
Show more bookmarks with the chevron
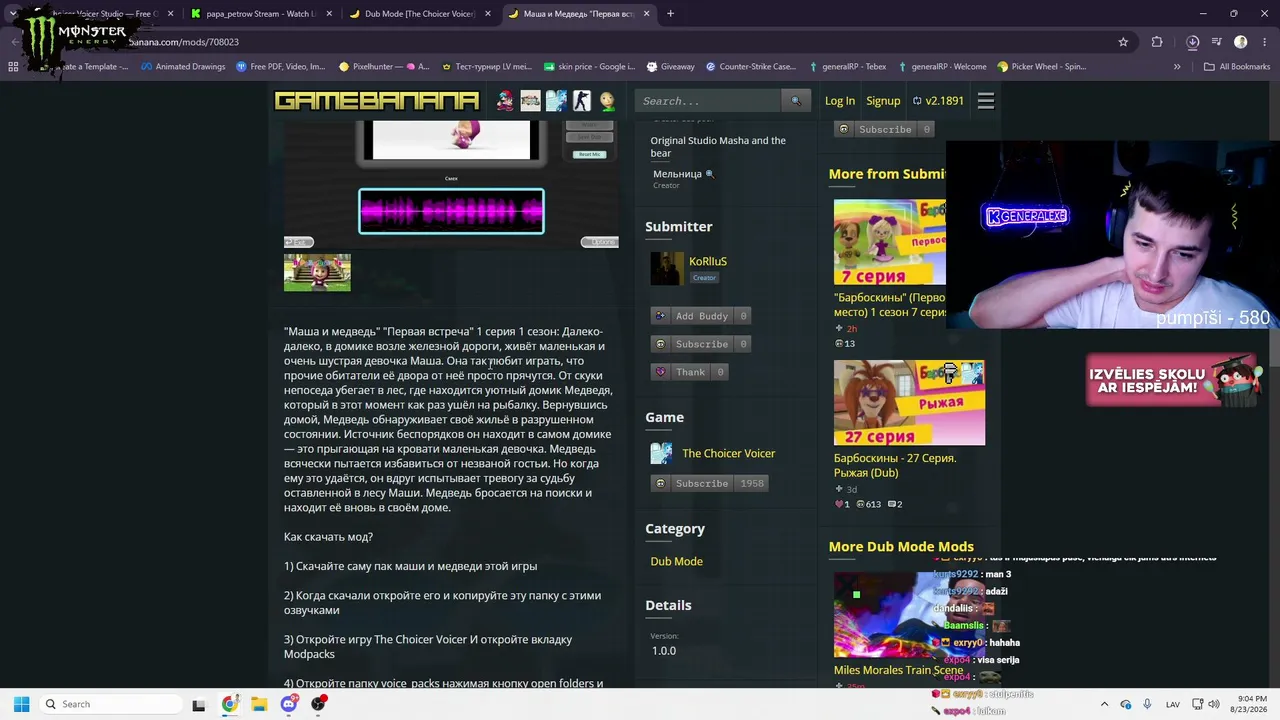click(x=1177, y=67)
